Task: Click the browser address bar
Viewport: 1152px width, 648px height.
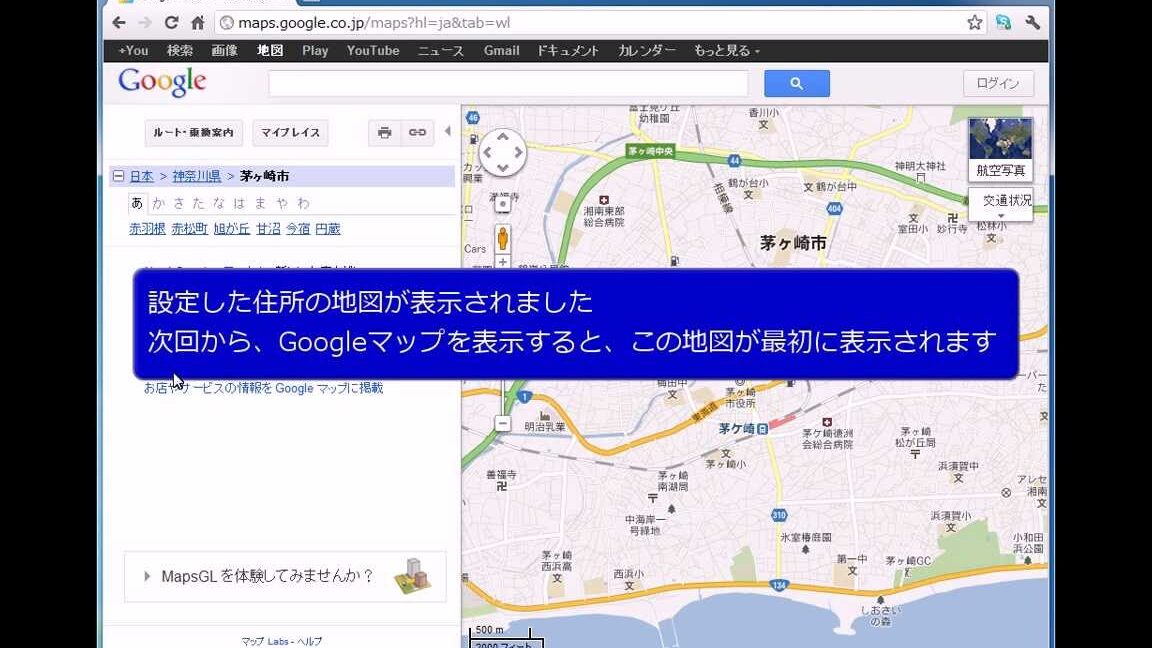Action: tap(588, 23)
